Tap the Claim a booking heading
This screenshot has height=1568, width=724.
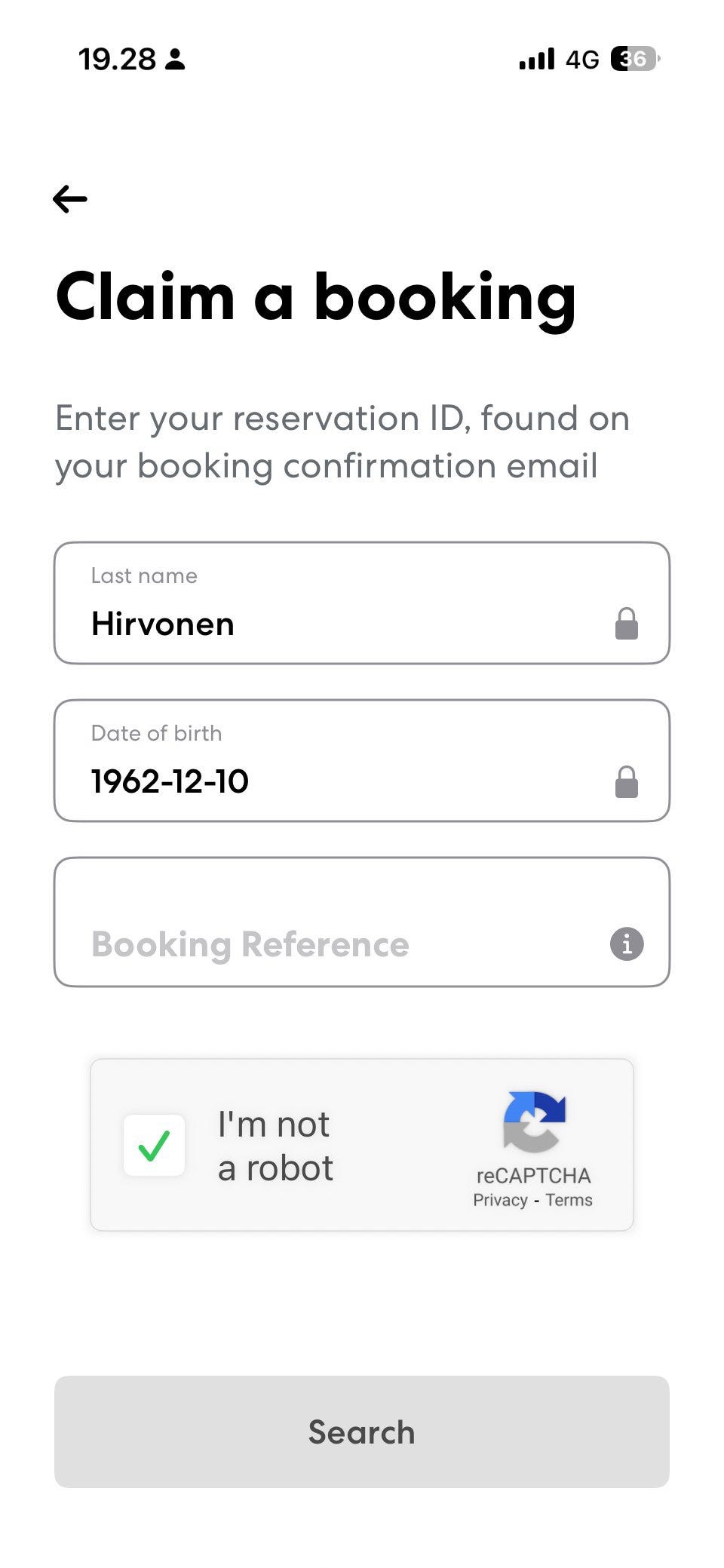click(316, 297)
